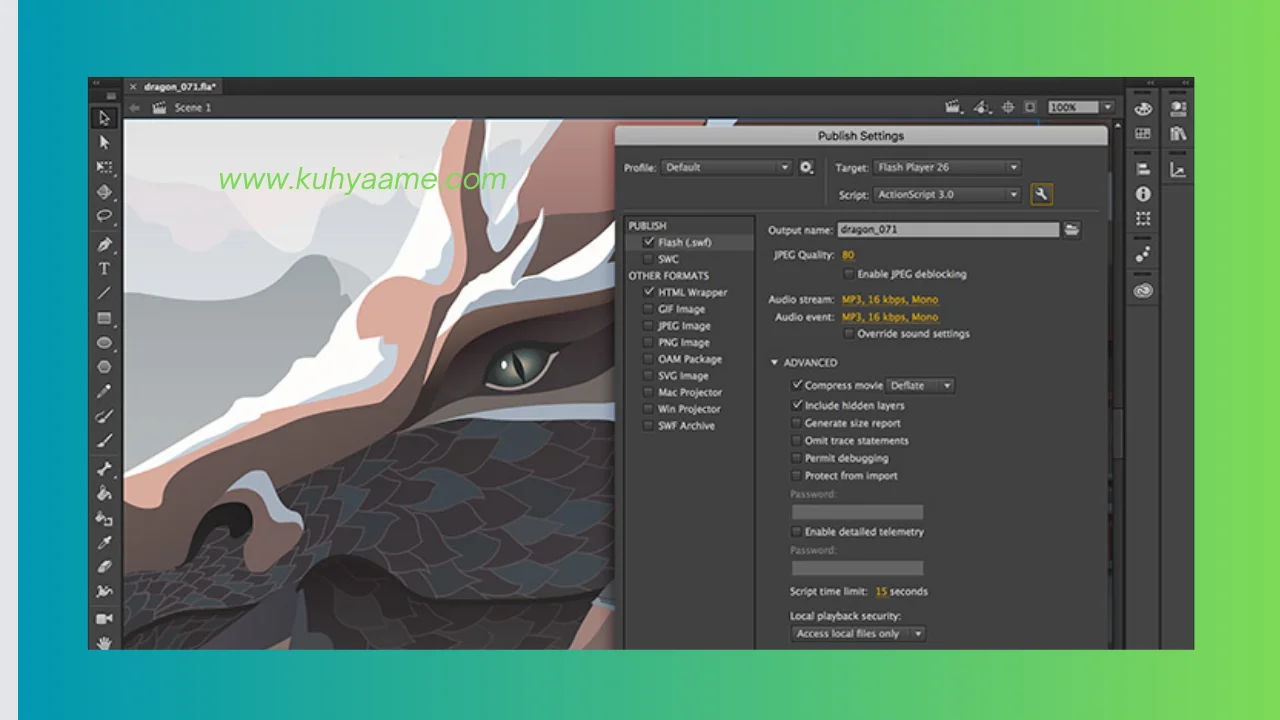The image size is (1280, 720).
Task: Select the Free Transform tool
Action: (x=104, y=167)
